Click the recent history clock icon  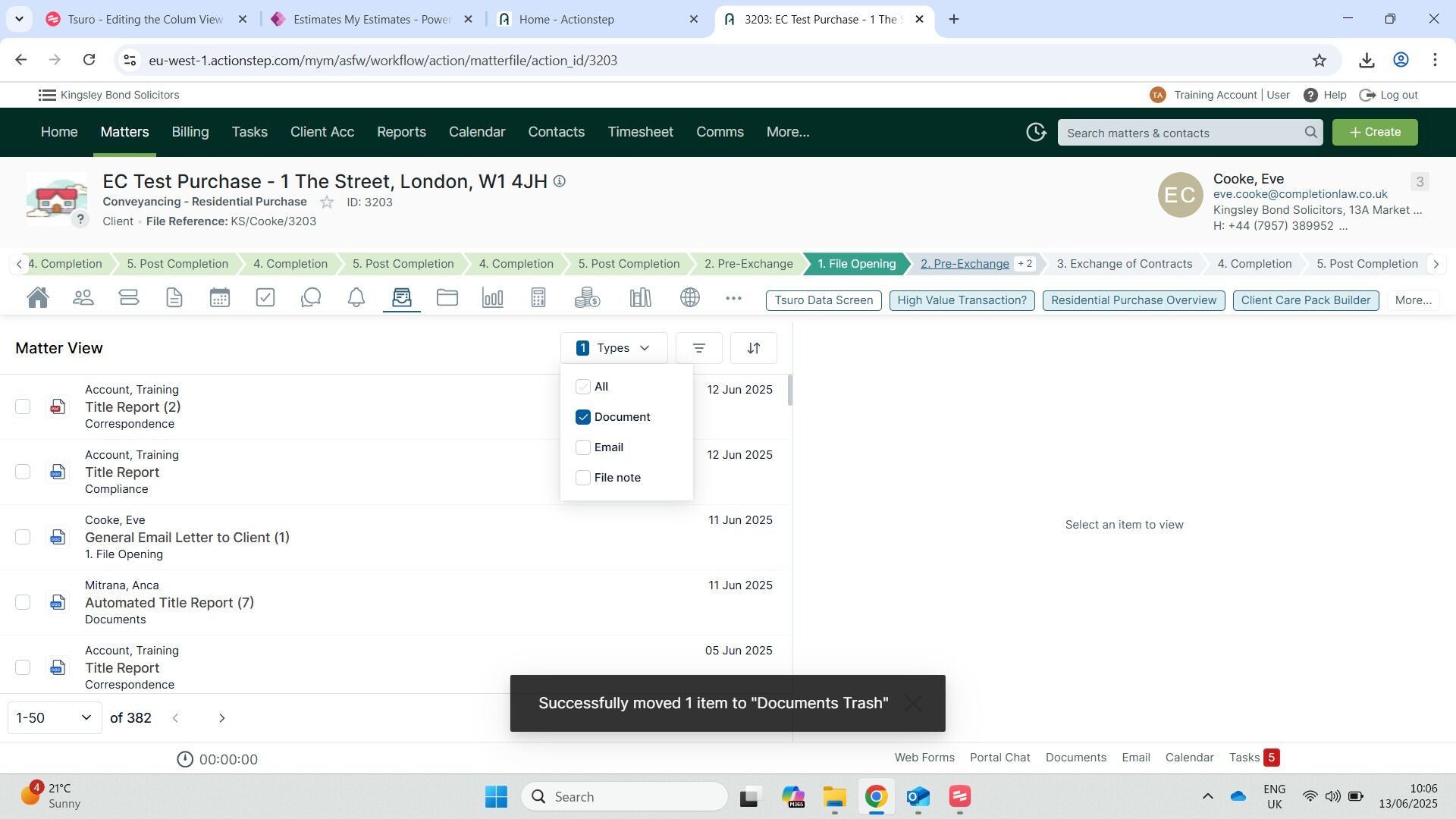pyautogui.click(x=1036, y=132)
